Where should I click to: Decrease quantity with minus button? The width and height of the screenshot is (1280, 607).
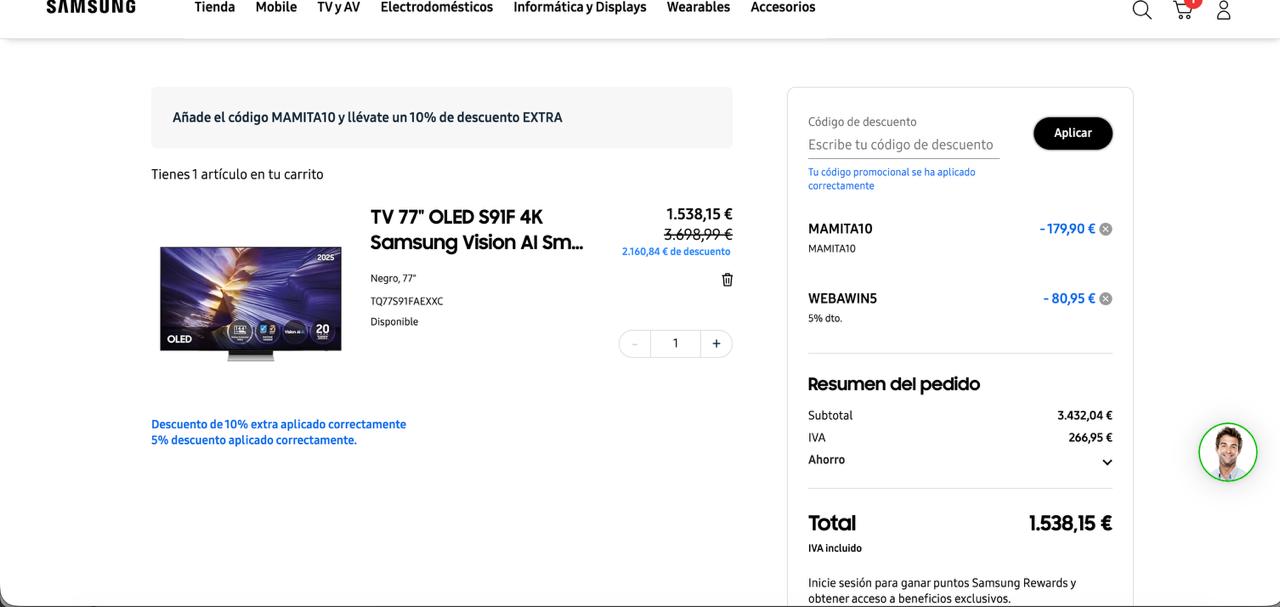point(635,344)
